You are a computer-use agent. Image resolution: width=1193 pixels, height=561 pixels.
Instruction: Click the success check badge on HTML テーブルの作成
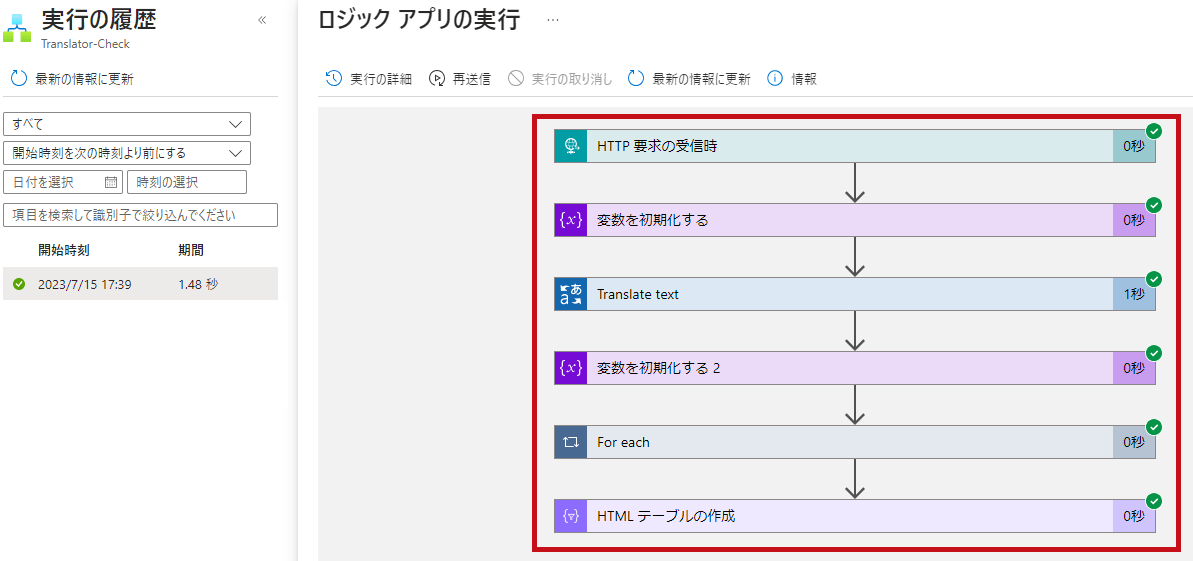click(x=1153, y=500)
